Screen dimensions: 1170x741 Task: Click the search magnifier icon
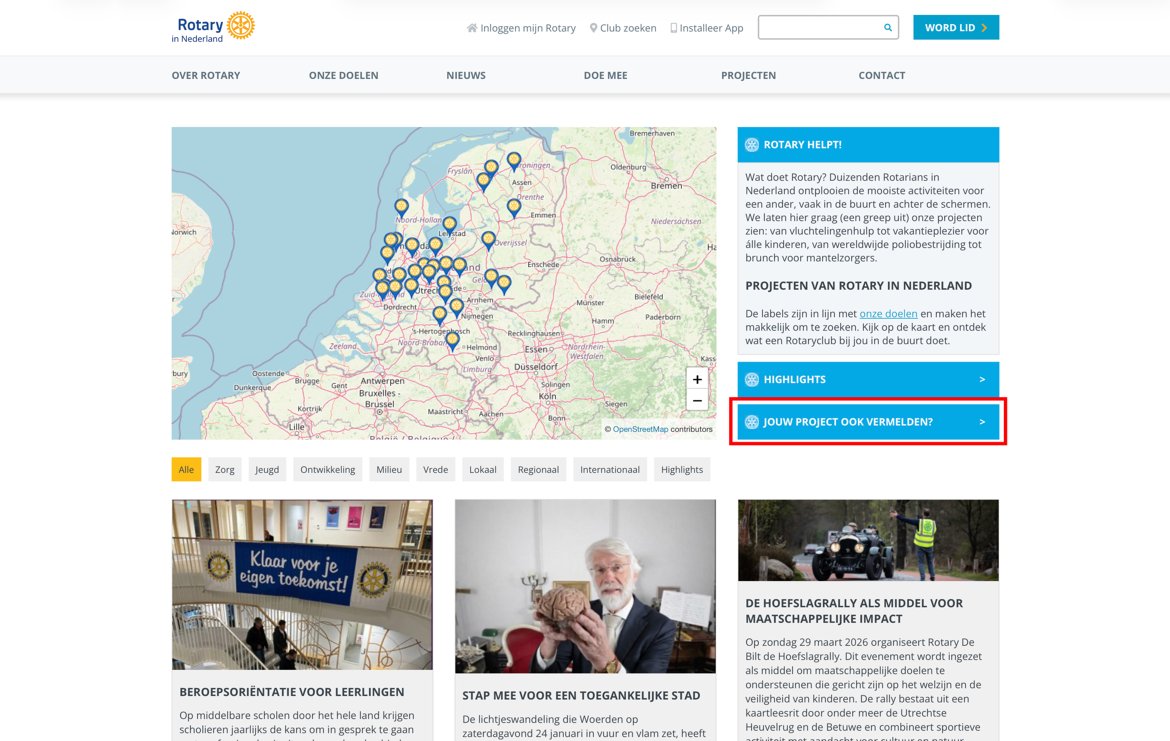pos(887,28)
